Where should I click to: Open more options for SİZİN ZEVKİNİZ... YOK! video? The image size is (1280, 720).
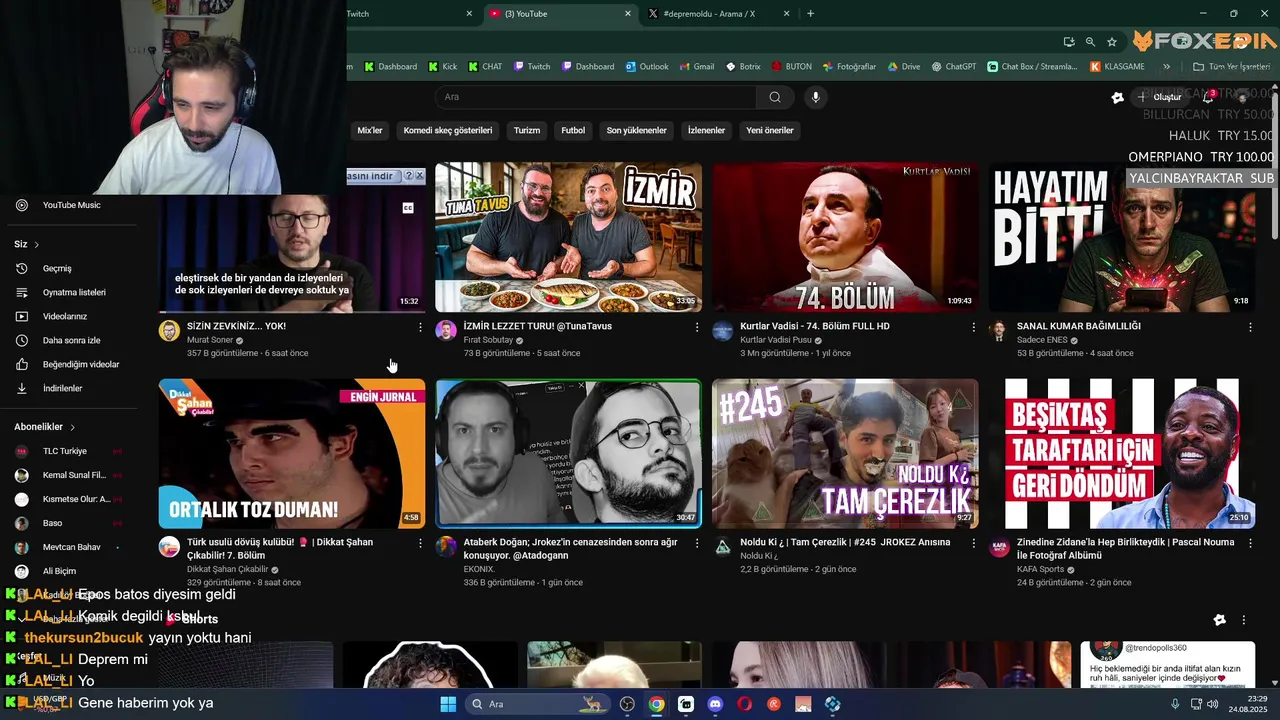pyautogui.click(x=420, y=327)
